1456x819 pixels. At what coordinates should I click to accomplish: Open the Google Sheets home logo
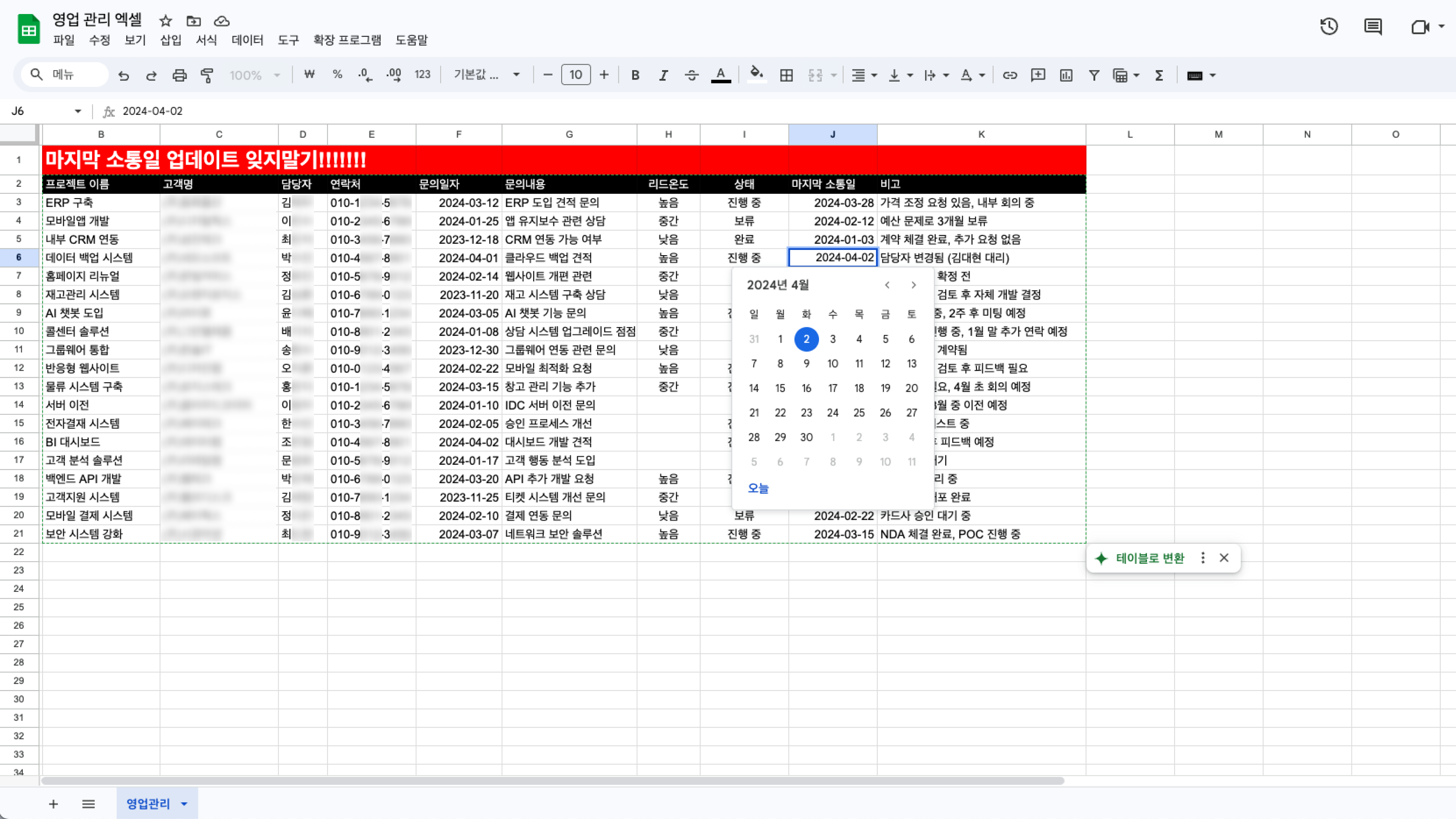pos(29,30)
